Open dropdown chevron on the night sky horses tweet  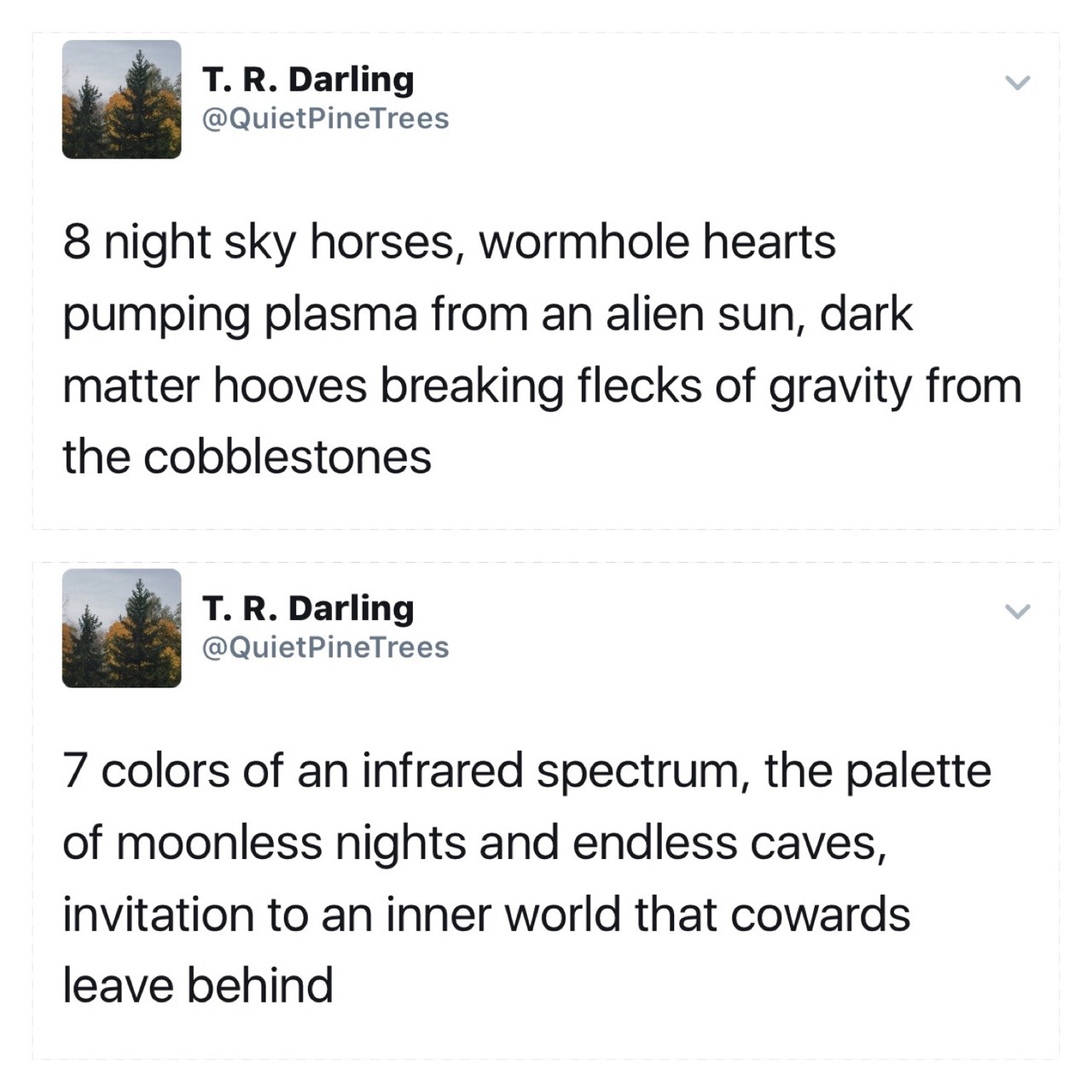coord(1017,83)
